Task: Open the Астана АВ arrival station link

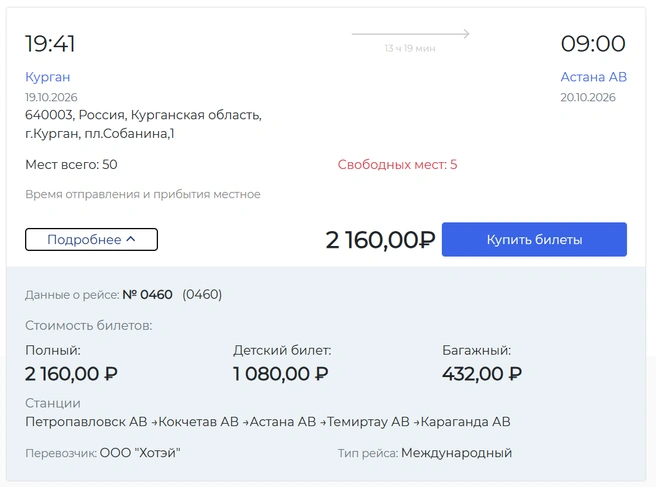Action: [594, 77]
